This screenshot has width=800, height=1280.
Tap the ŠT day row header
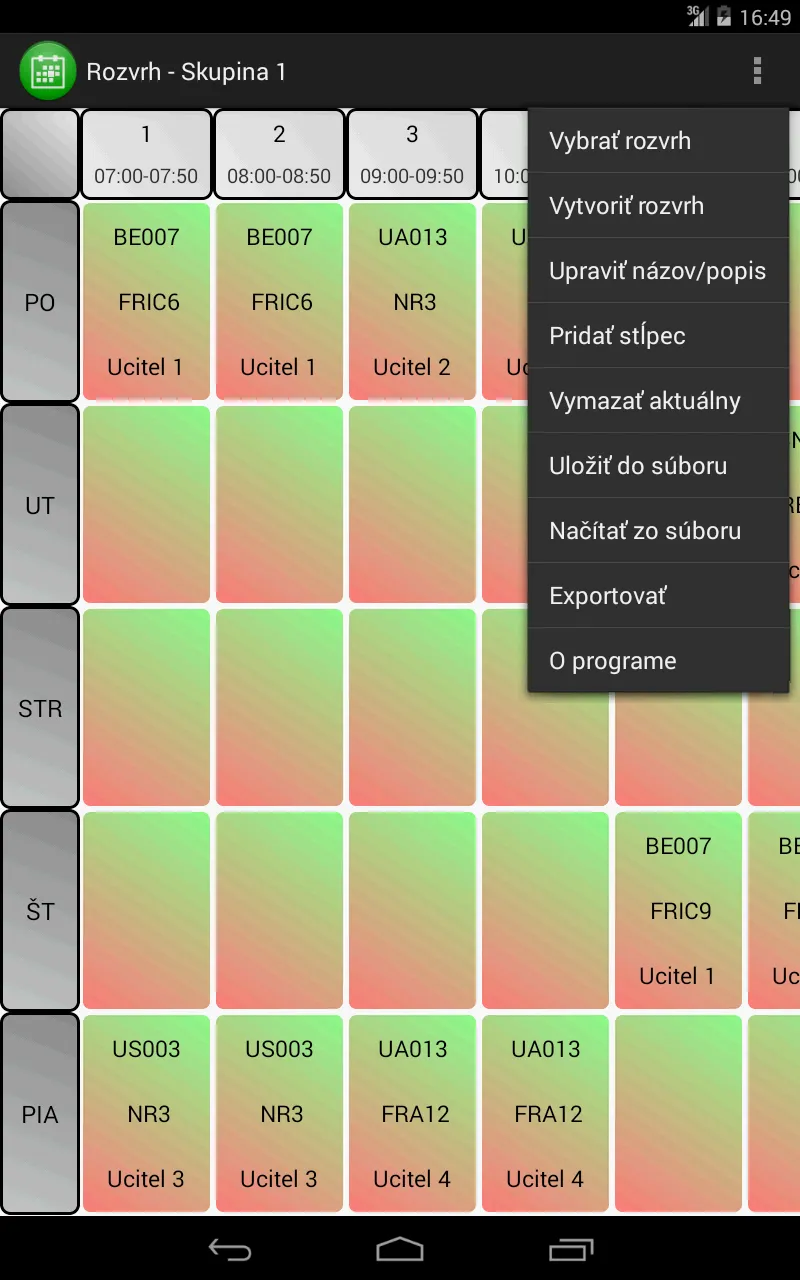coord(40,911)
